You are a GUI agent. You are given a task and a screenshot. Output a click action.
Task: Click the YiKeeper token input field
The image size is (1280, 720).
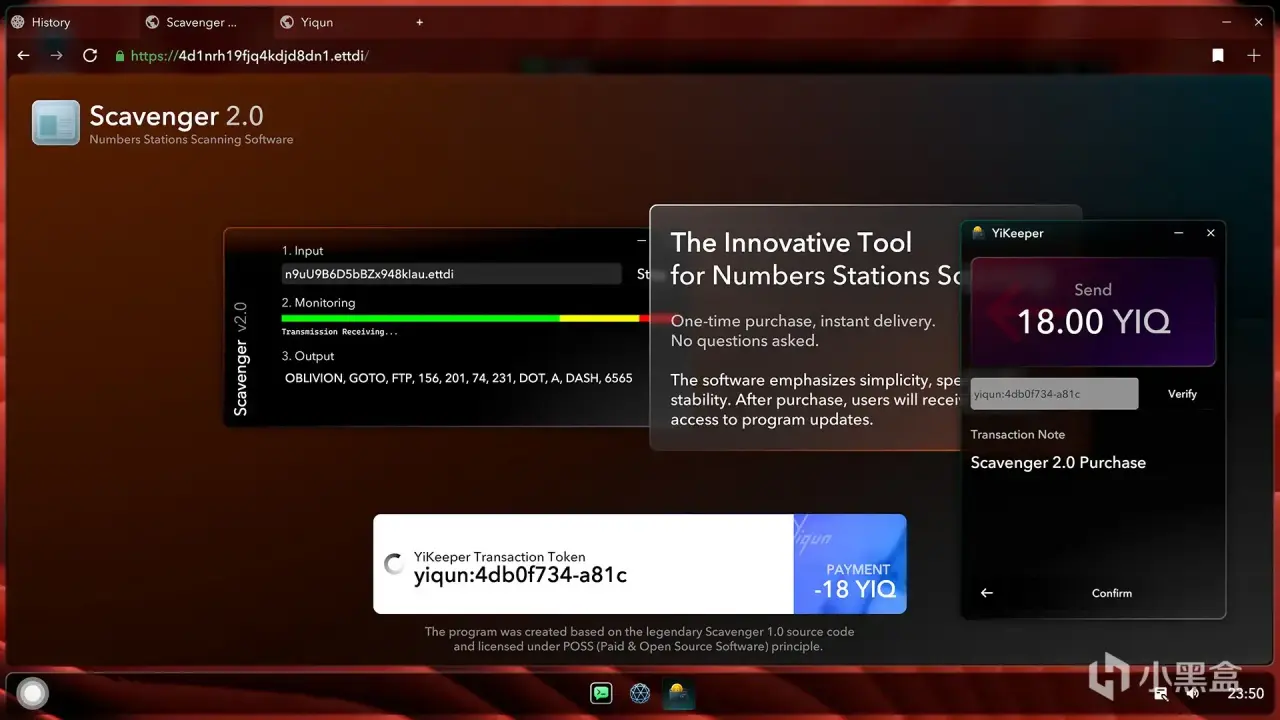coord(1054,394)
